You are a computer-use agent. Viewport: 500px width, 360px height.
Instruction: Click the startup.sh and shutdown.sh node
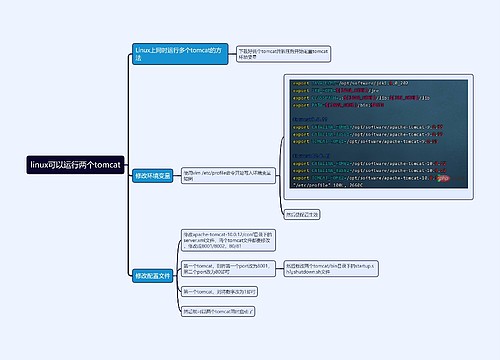click(331, 269)
